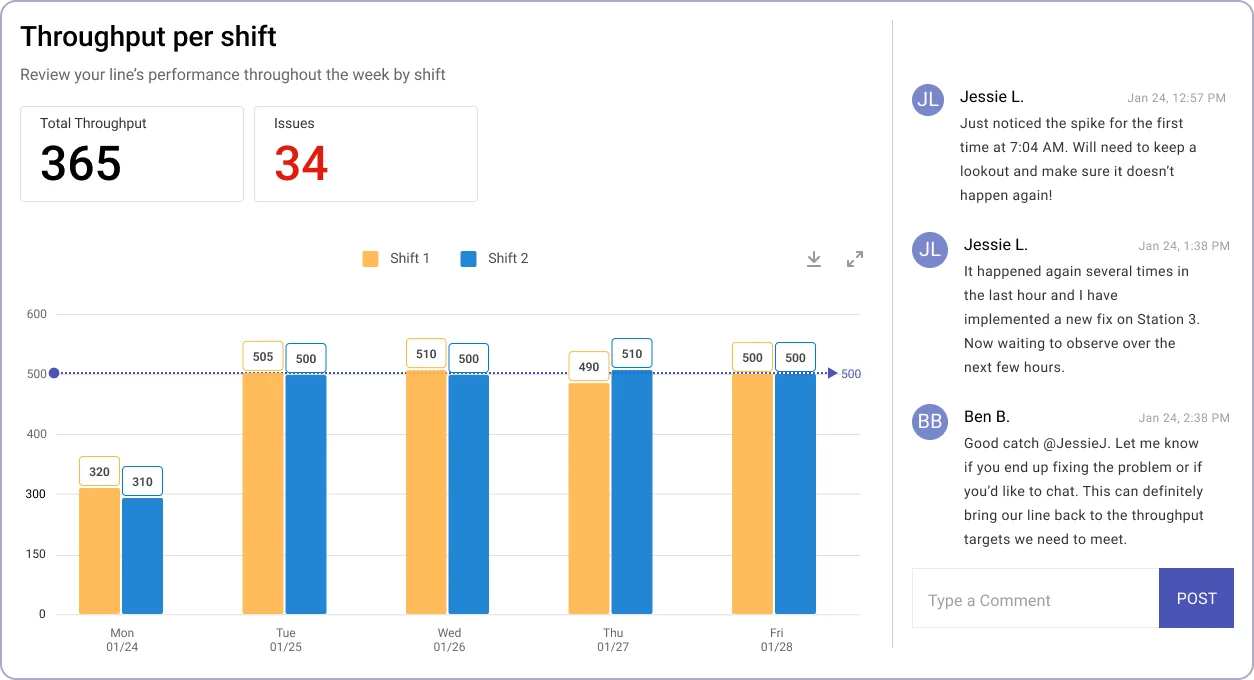1254x680 pixels.
Task: Click the download icon above the chart
Action: click(813, 258)
